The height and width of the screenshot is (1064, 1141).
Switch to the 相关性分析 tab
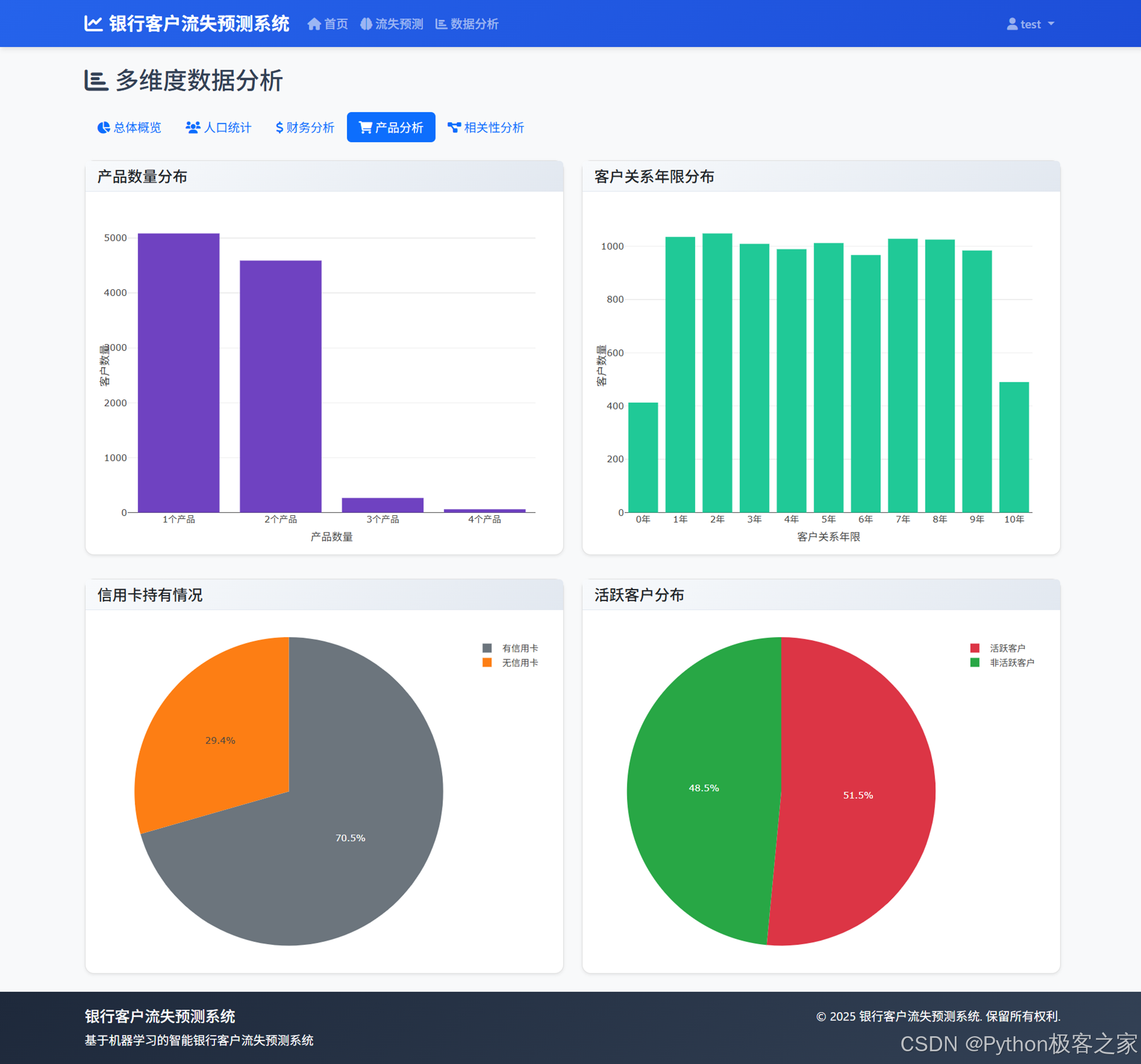(486, 128)
